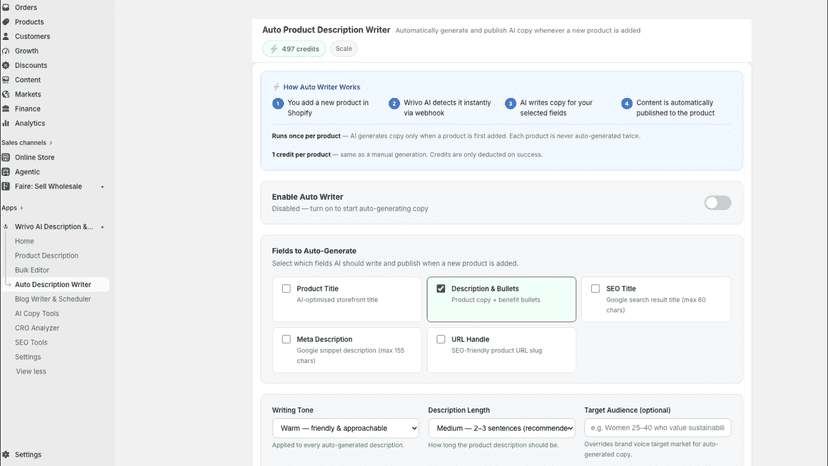The height and width of the screenshot is (466, 828).
Task: Click the 'Runs once per product' text
Action: point(306,136)
